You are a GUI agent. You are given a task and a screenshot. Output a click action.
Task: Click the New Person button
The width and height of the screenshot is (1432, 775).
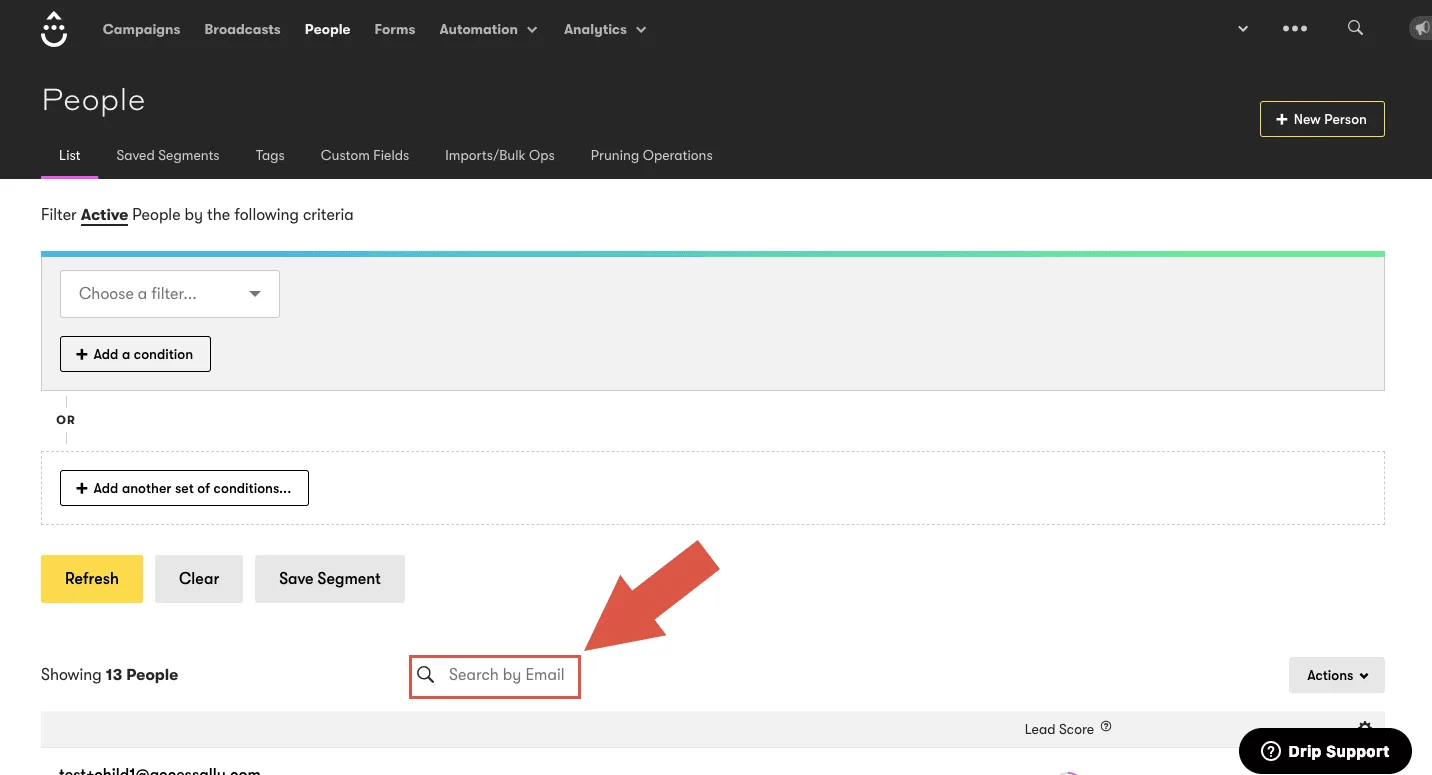click(x=1321, y=119)
